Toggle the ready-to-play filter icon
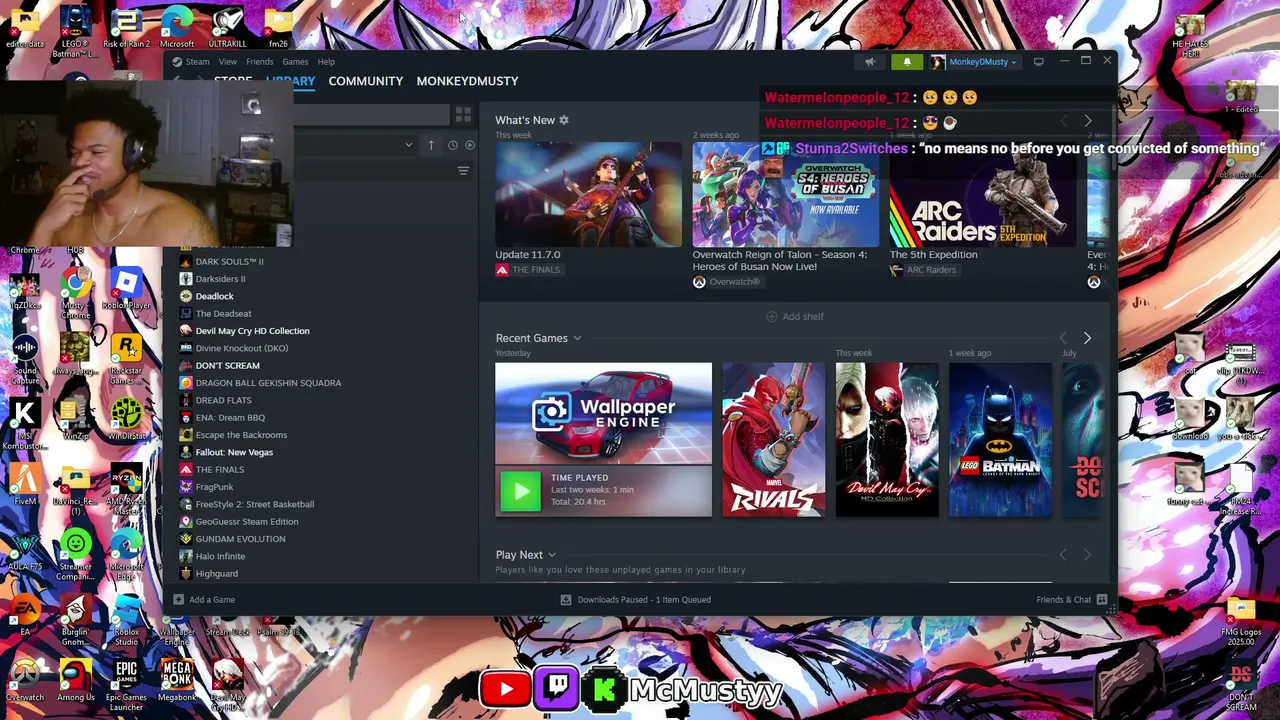 (x=470, y=145)
